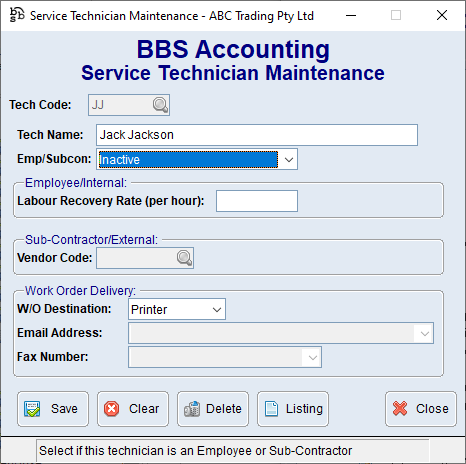Click the Tech Code magnifier lookup icon
The image size is (466, 464).
point(160,105)
